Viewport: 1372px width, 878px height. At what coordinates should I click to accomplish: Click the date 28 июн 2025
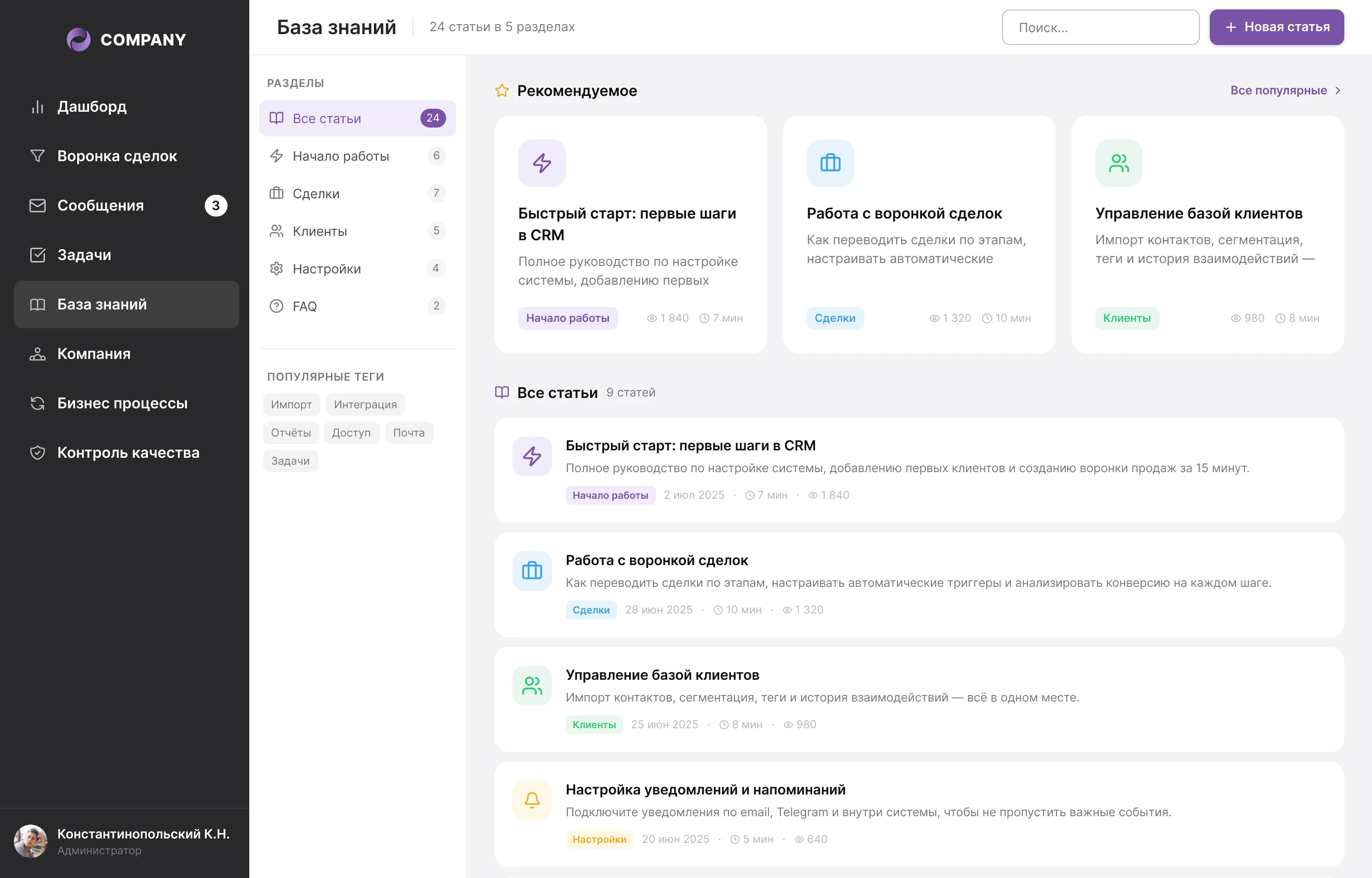[x=659, y=610]
